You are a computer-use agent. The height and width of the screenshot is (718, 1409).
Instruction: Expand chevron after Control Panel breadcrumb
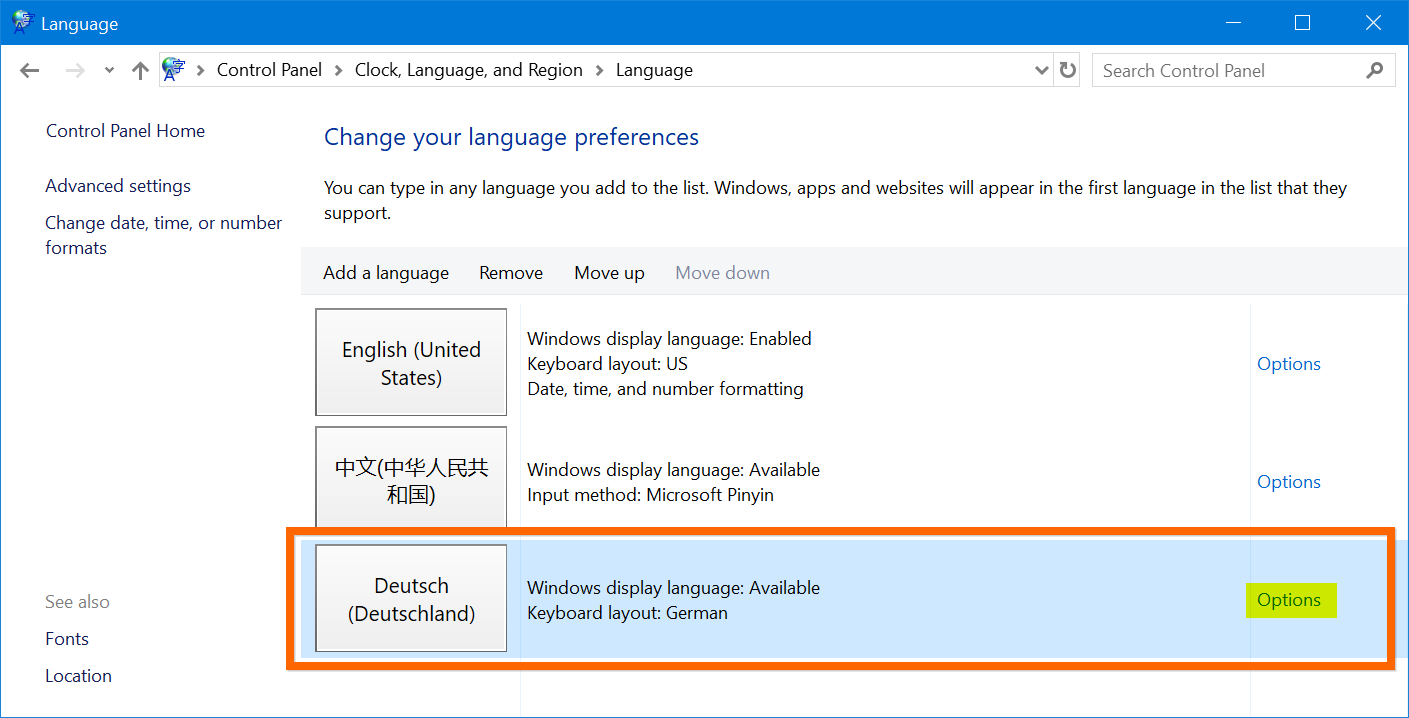click(339, 70)
